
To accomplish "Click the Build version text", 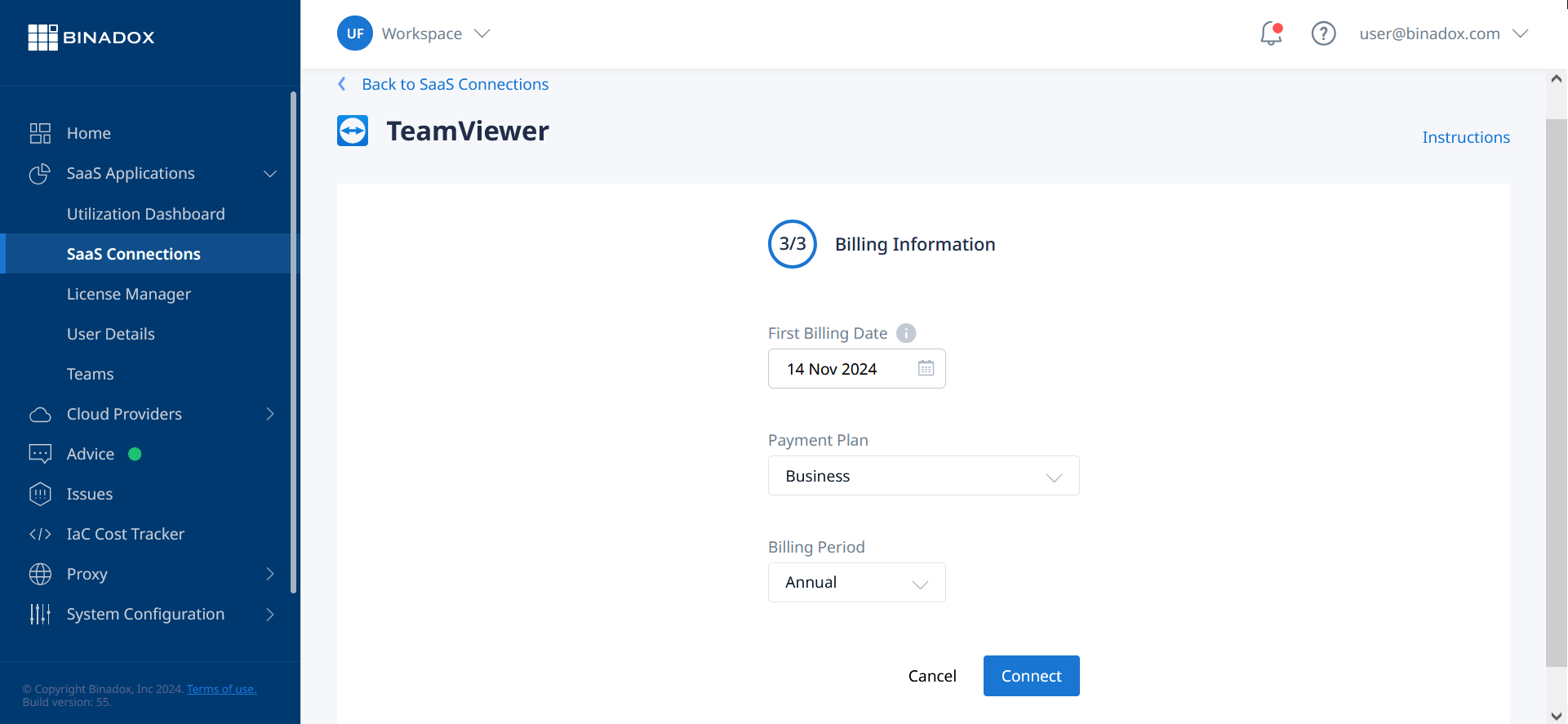I will click(67, 702).
